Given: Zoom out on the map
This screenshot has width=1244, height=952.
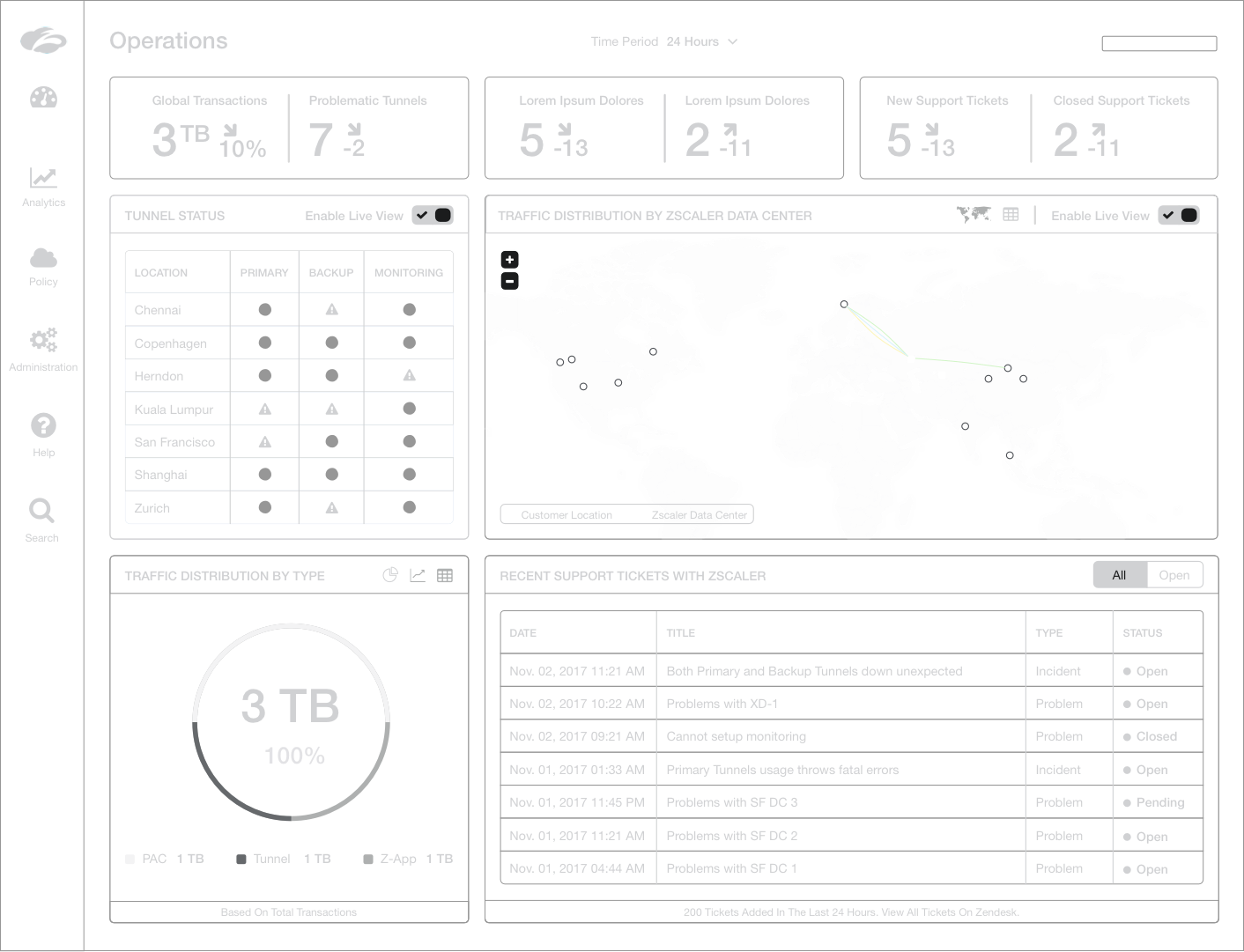Looking at the screenshot, I should 509,282.
